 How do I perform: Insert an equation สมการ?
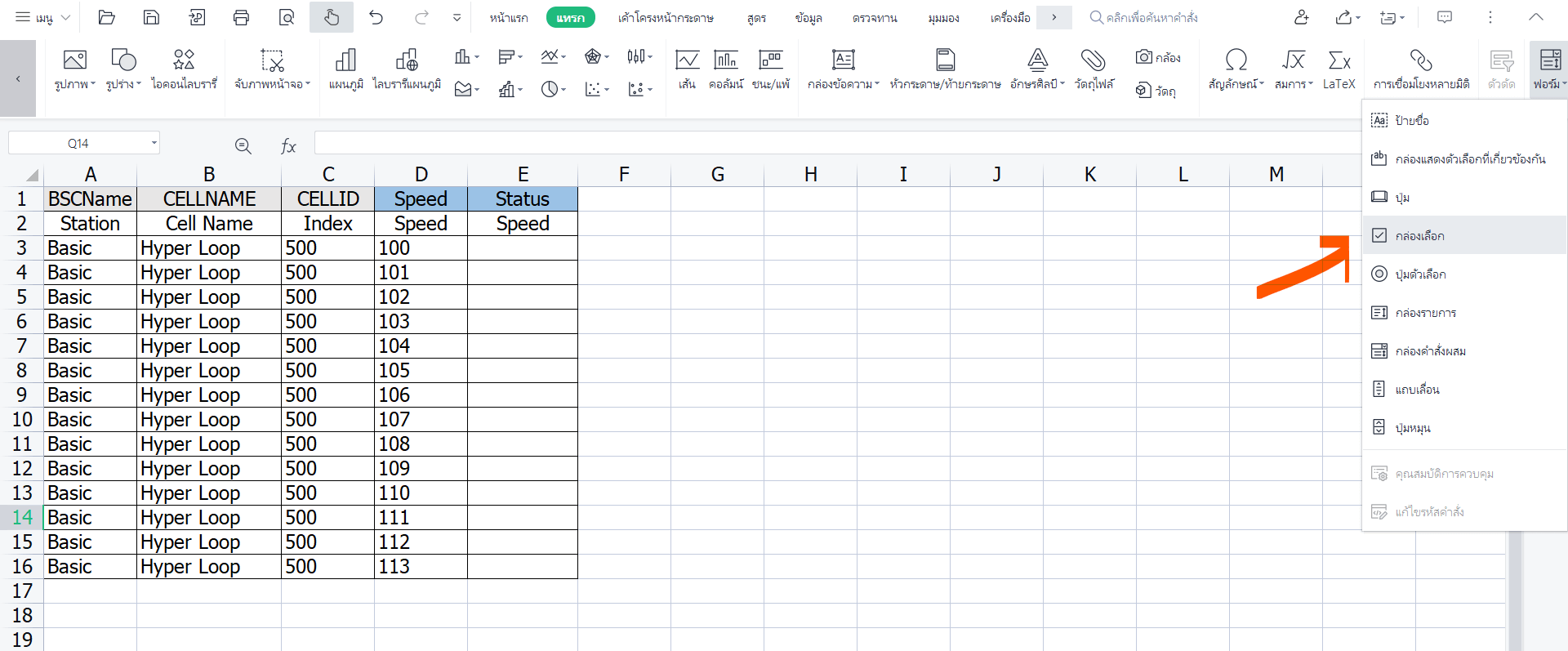point(1294,69)
